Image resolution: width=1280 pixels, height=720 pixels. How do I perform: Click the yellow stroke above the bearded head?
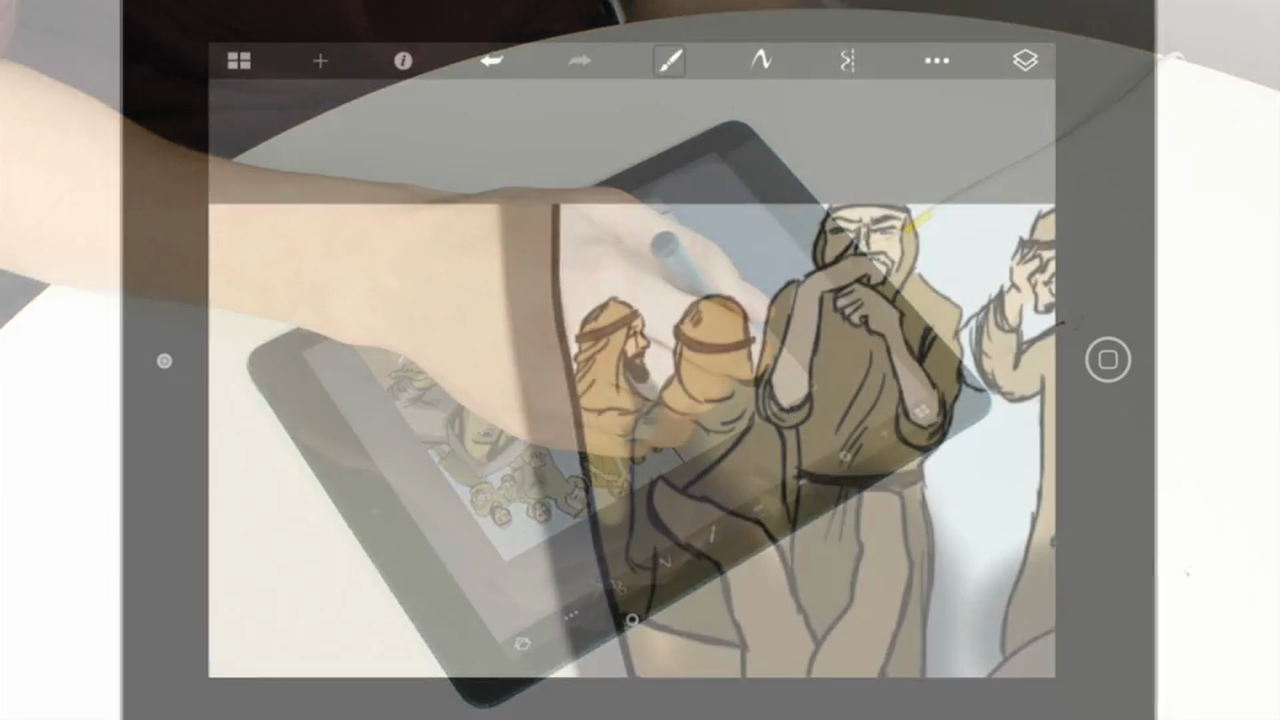(x=920, y=220)
